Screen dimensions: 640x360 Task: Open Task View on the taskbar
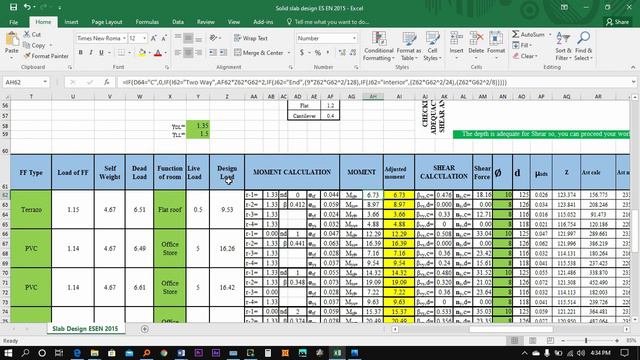[59, 353]
